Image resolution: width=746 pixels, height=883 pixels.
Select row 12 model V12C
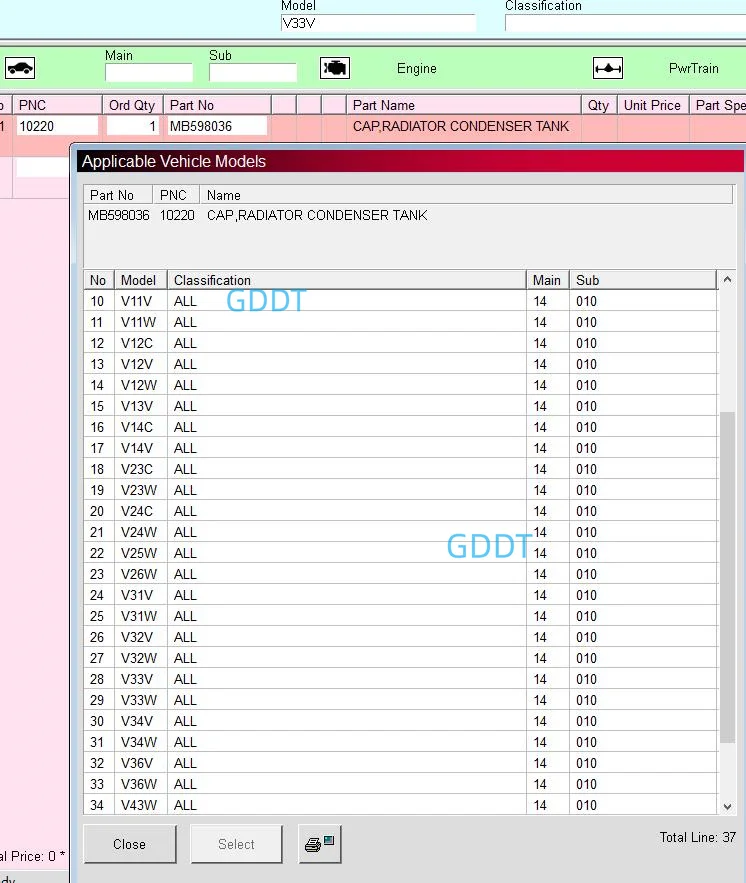[x=400, y=343]
